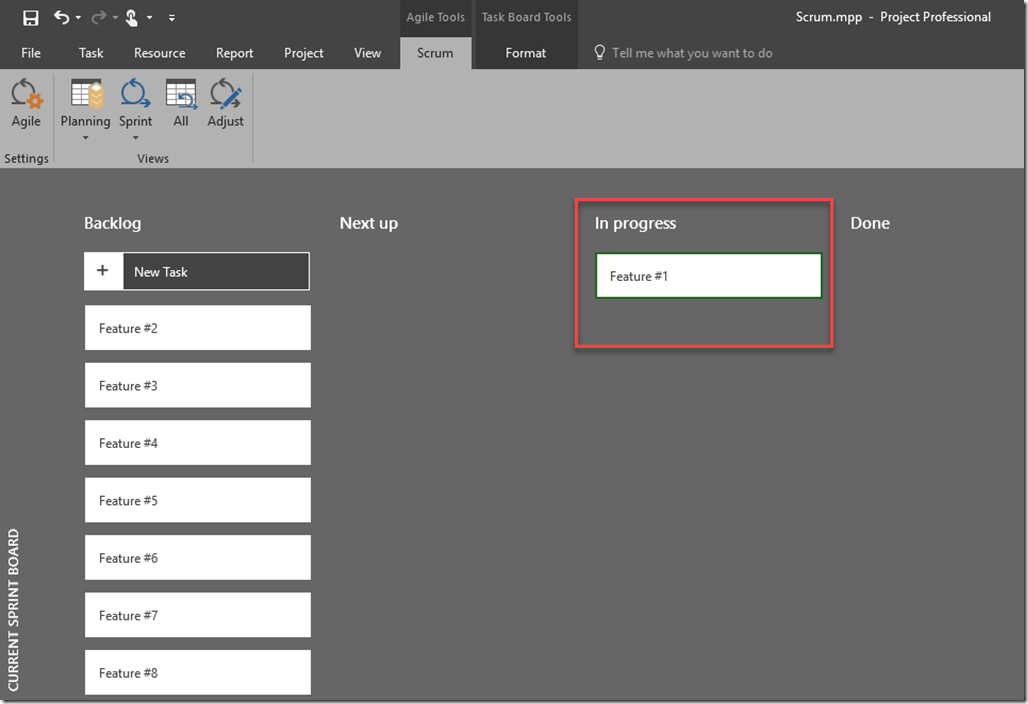Open Customize Quick Access Toolbar dropdown
This screenshot has width=1028, height=704.
point(172,18)
